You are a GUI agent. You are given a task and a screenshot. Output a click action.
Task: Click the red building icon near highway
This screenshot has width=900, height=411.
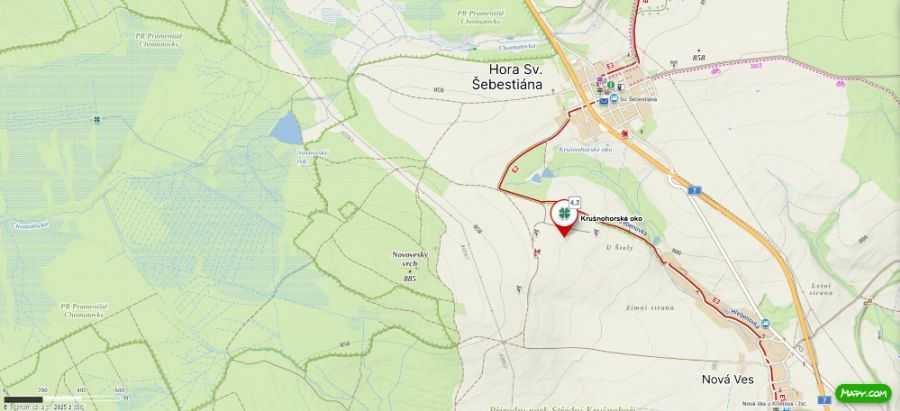(624, 134)
